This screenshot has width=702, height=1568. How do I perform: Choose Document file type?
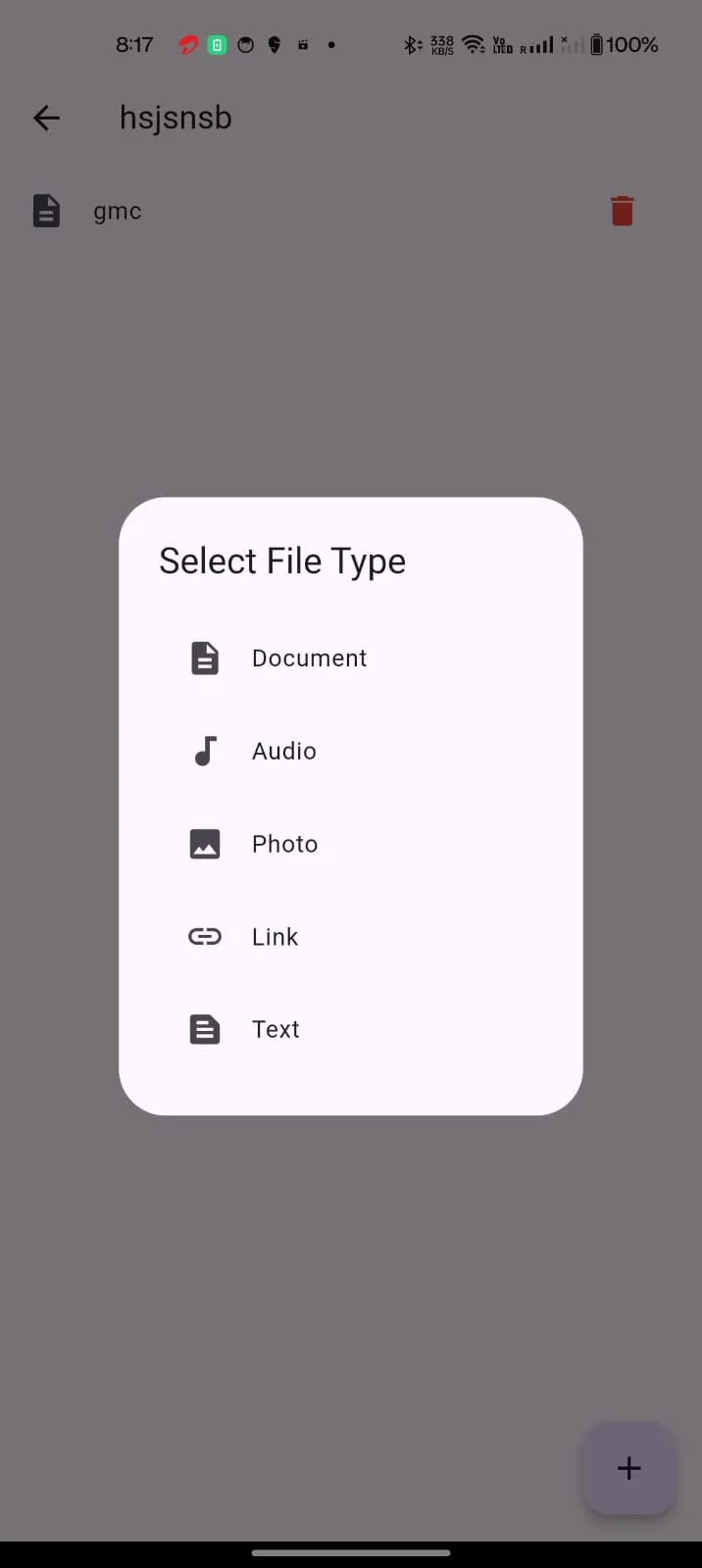[351, 659]
